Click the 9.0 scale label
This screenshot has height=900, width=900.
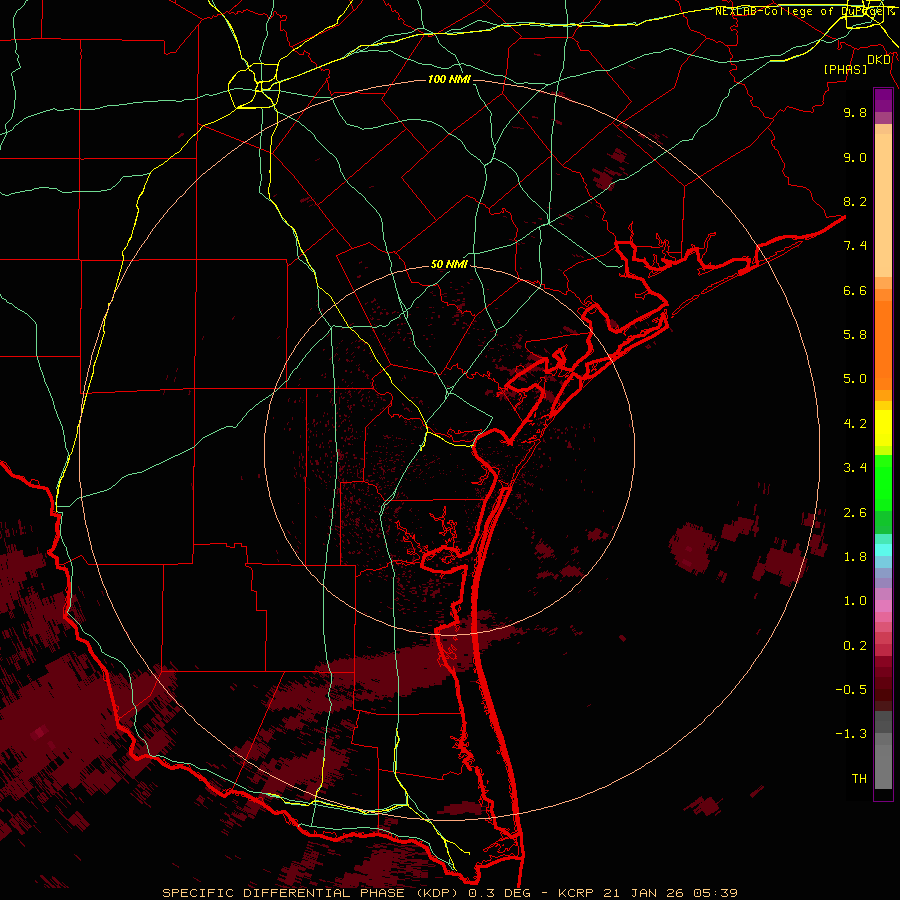(855, 157)
